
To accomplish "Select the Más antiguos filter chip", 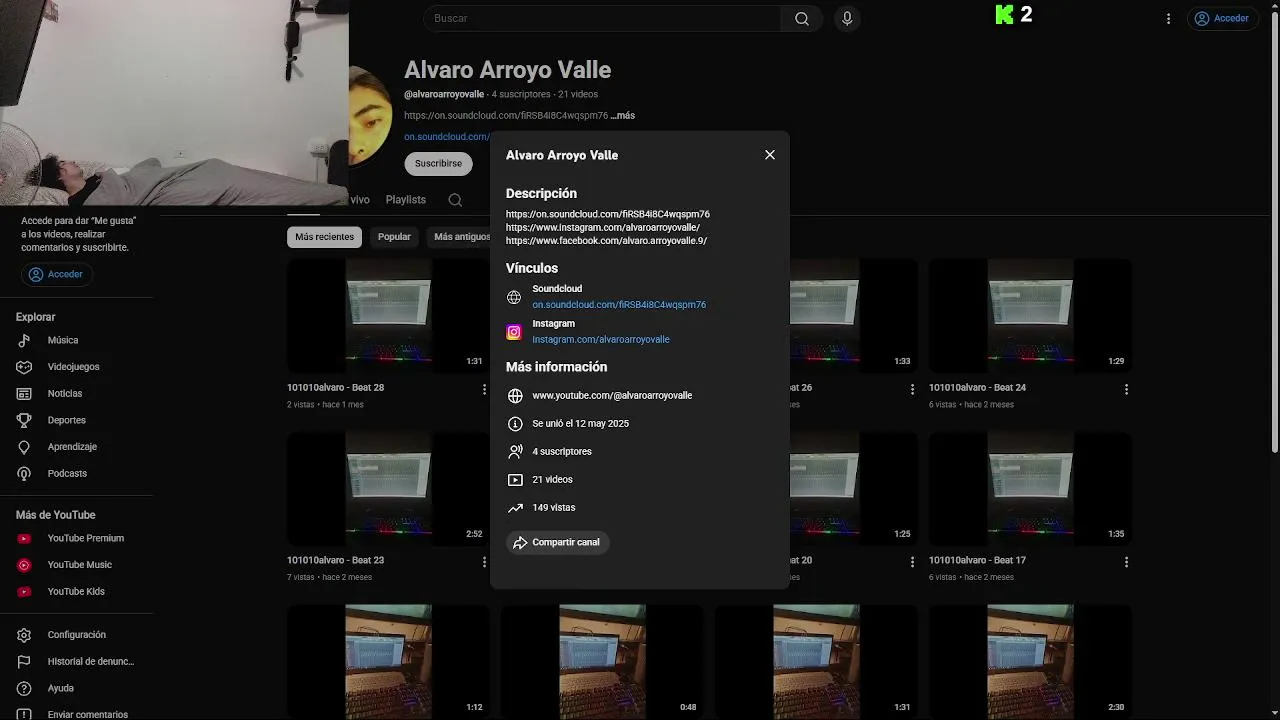I will [459, 237].
